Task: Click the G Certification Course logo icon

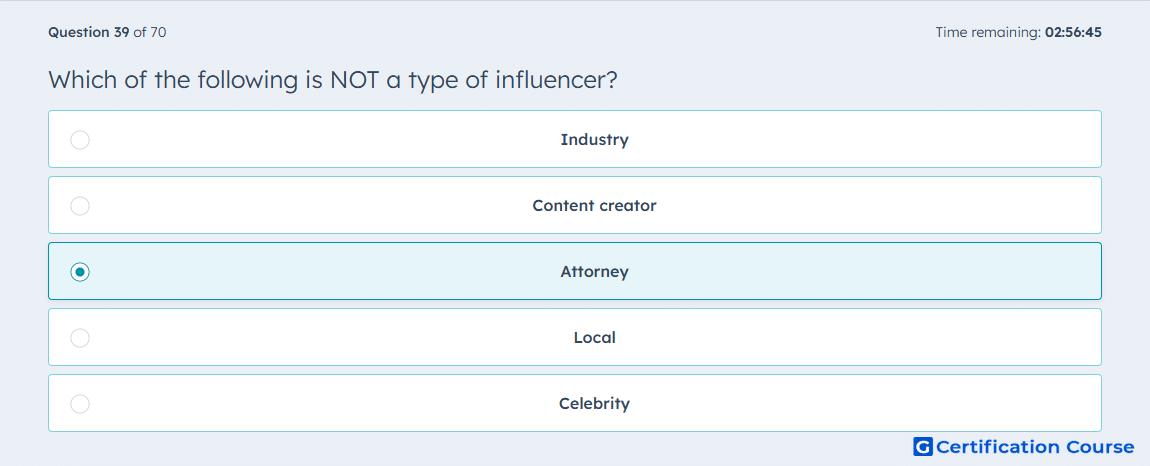Action: coord(923,447)
